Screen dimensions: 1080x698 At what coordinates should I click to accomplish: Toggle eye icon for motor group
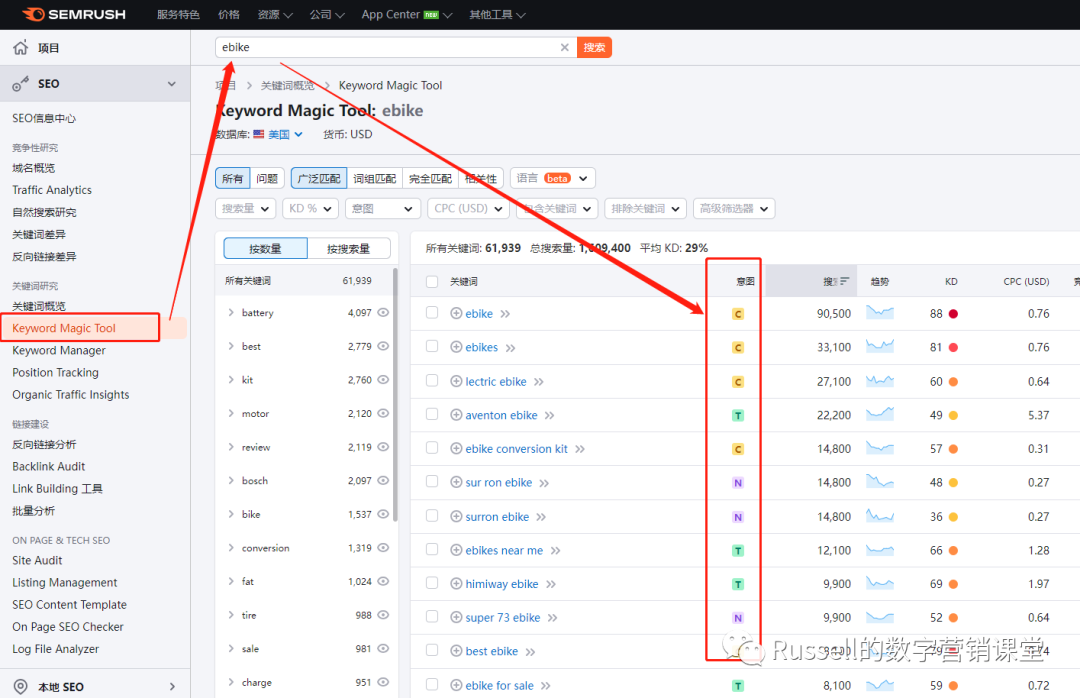click(x=384, y=413)
